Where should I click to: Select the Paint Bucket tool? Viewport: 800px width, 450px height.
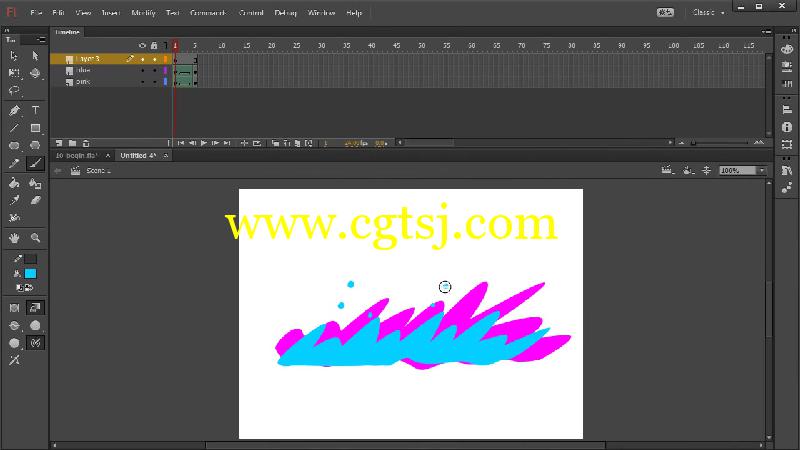tap(14, 183)
